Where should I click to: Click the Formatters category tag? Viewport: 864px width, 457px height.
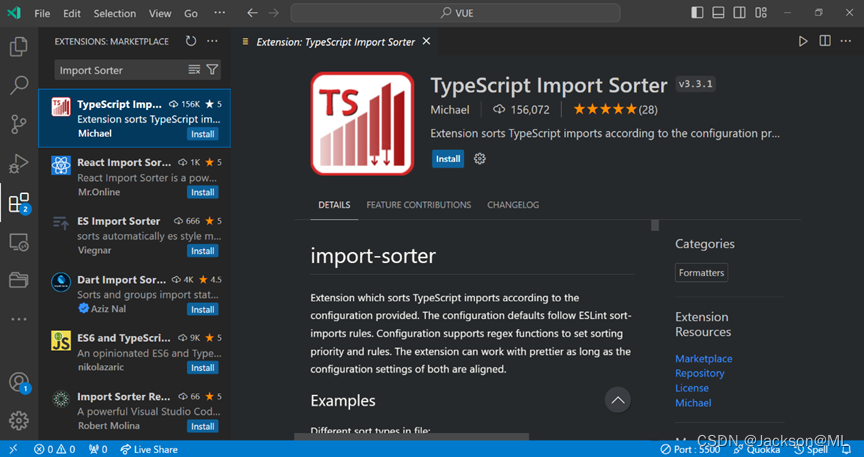click(x=701, y=273)
